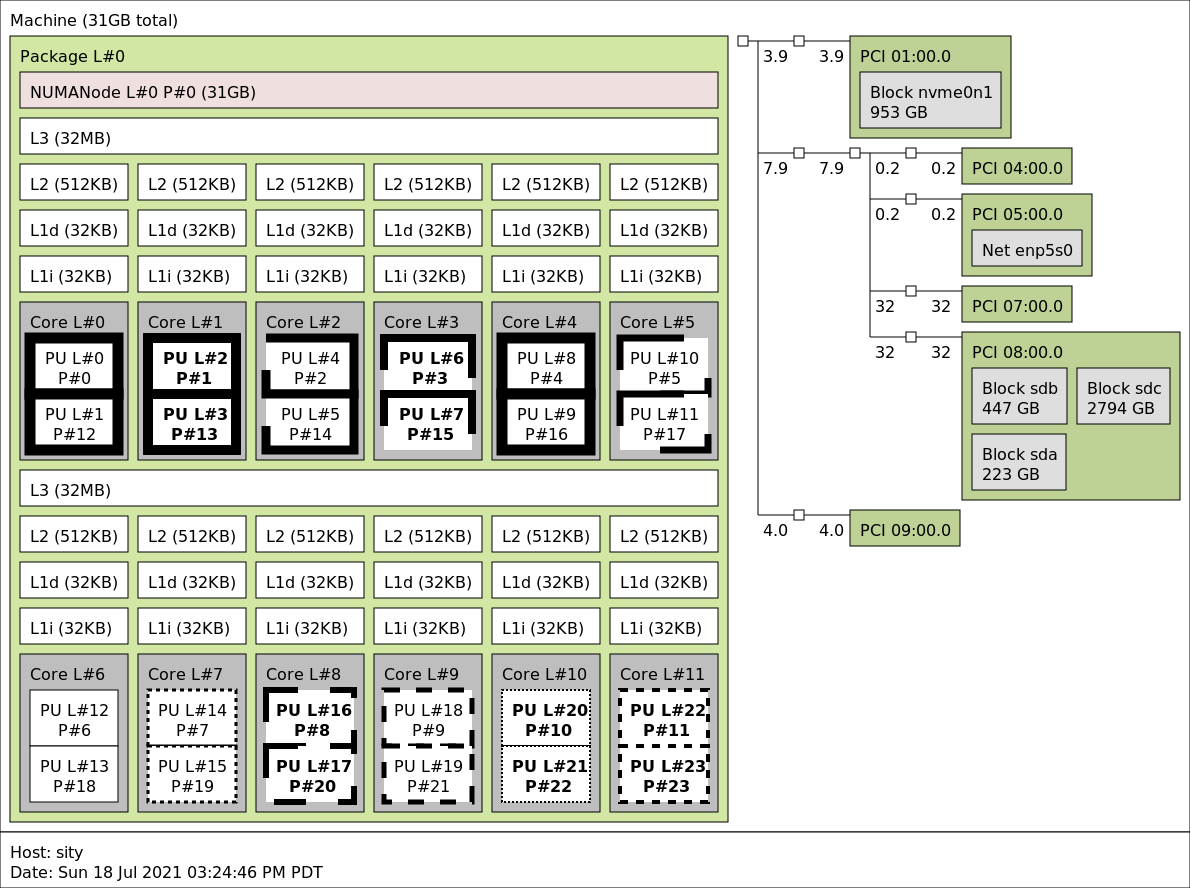The image size is (1190, 888).
Task: Select the L1i cache directly above Core L#11
Action: point(664,627)
